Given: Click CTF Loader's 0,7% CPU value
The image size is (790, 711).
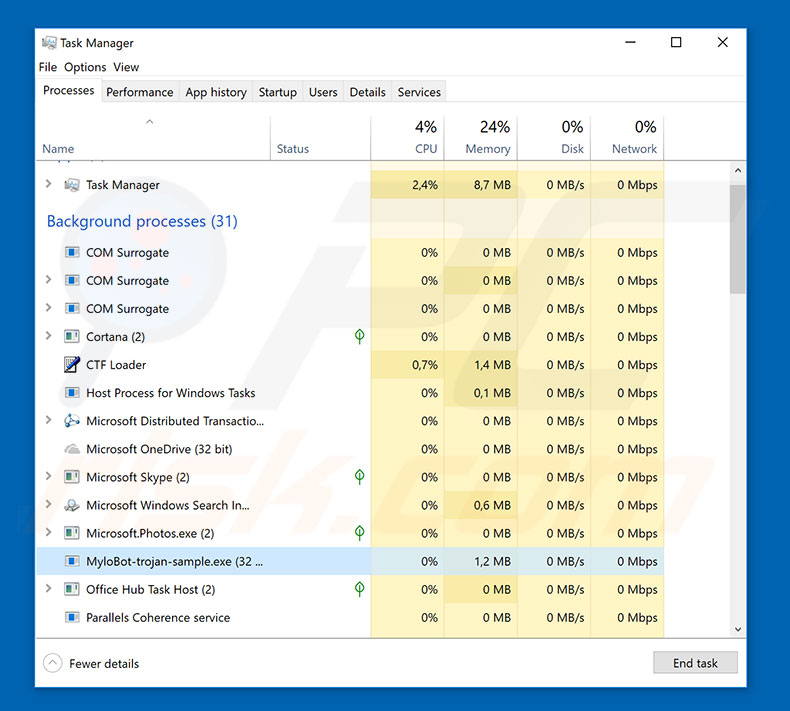Looking at the screenshot, I should [425, 365].
